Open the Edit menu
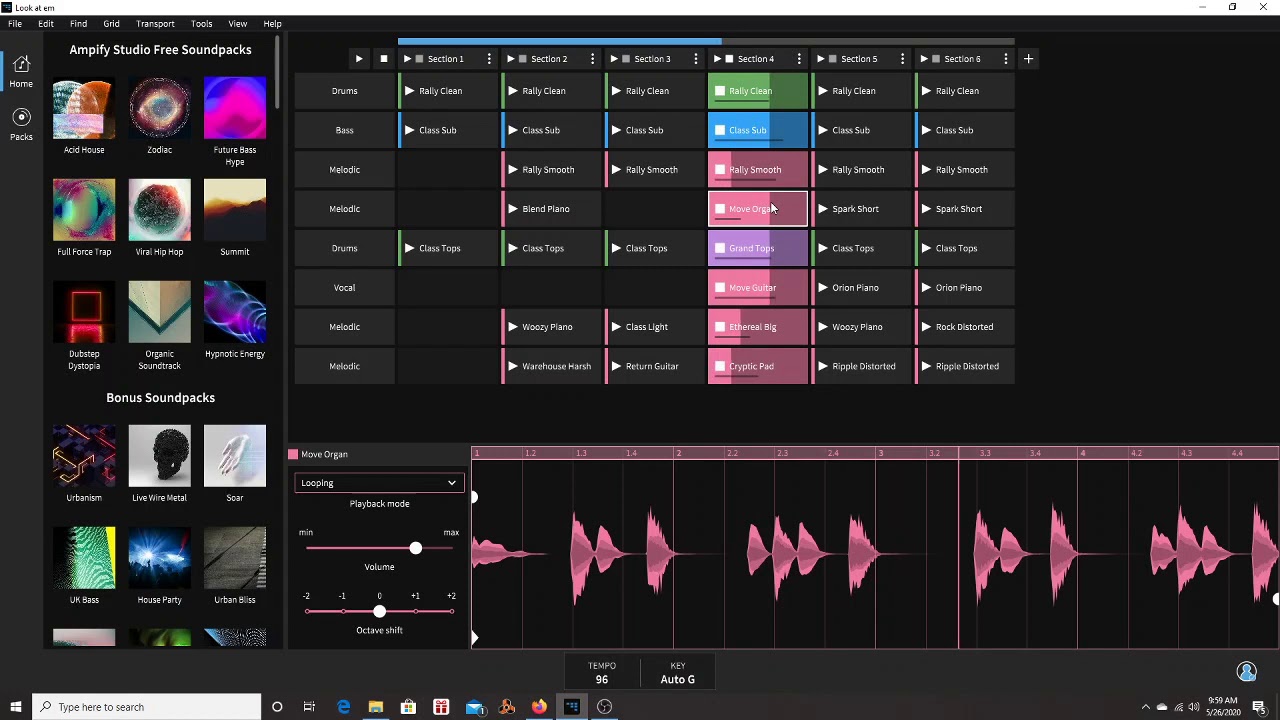The image size is (1280, 720). pos(46,23)
